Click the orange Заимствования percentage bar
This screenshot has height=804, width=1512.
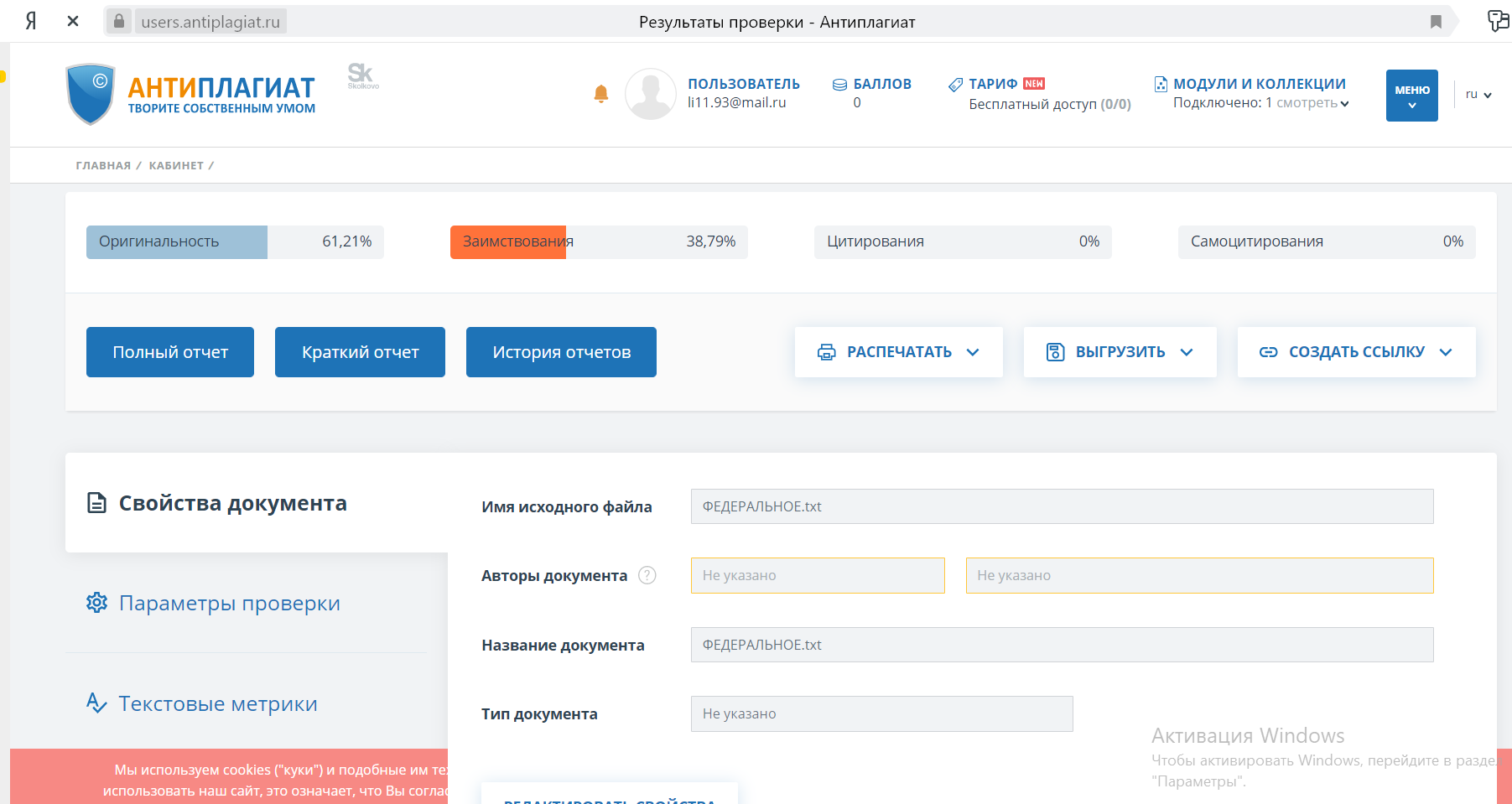pyautogui.click(x=508, y=242)
